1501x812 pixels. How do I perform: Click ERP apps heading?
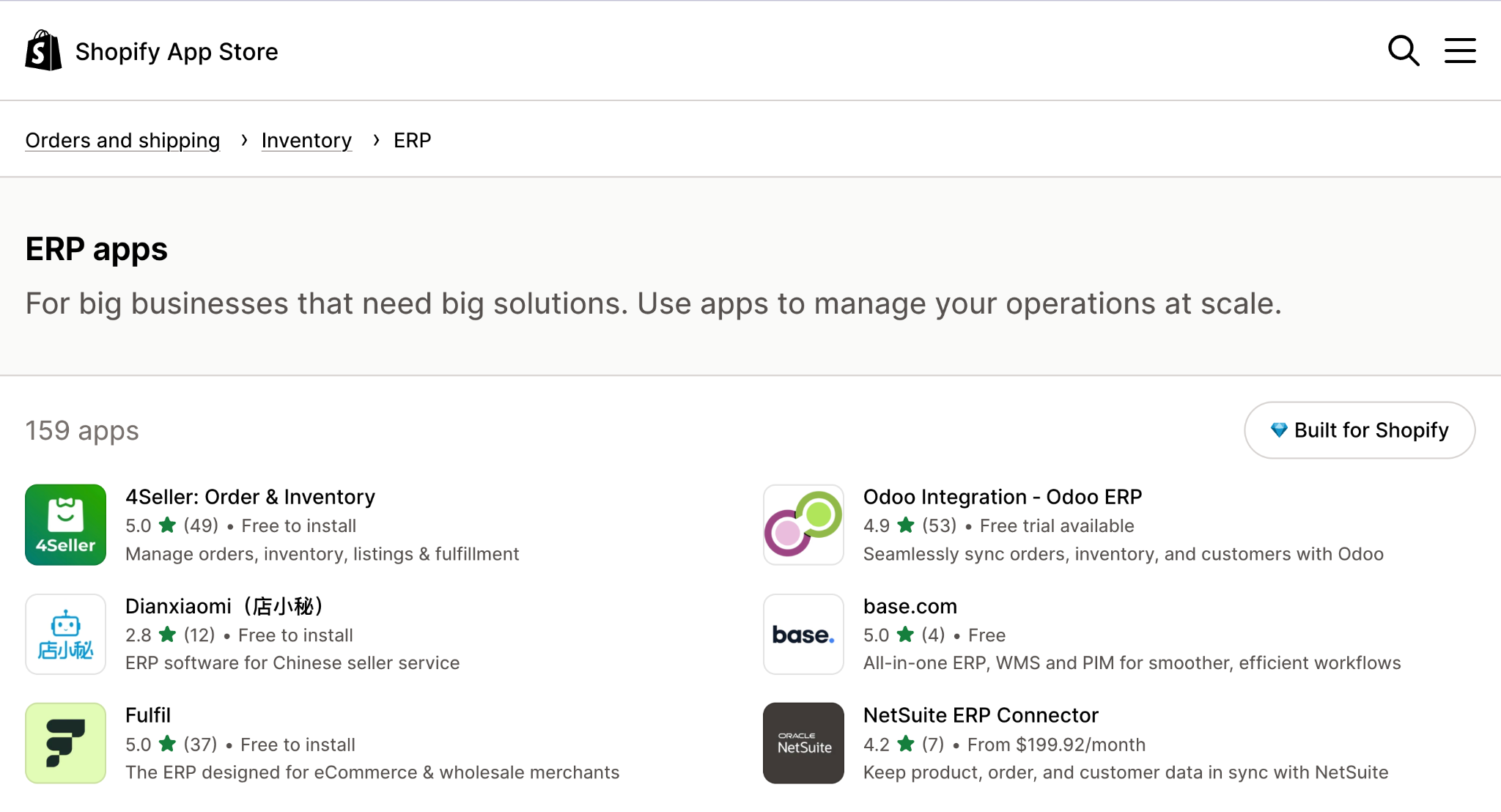point(97,249)
